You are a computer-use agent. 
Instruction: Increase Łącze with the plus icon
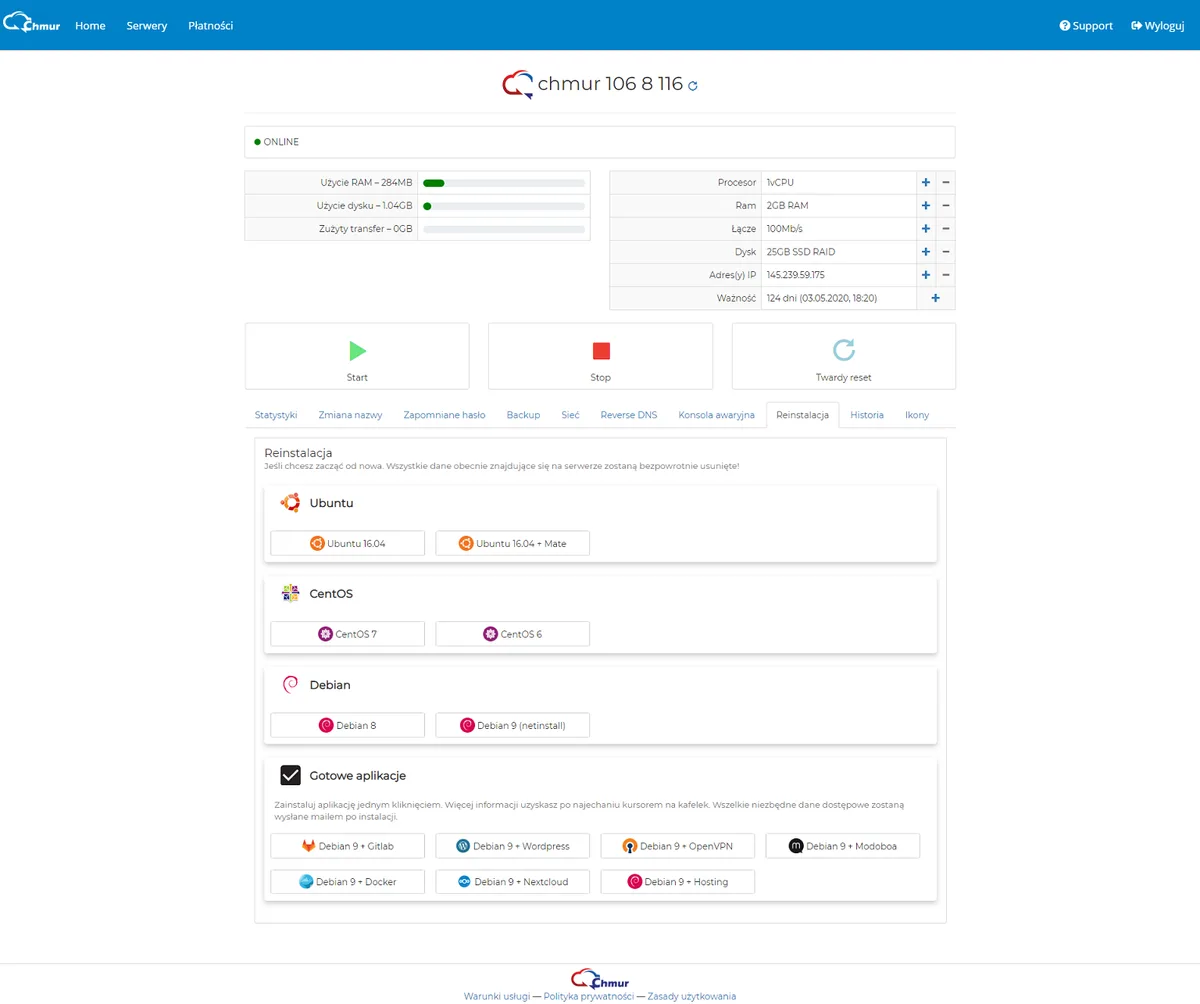coord(926,229)
